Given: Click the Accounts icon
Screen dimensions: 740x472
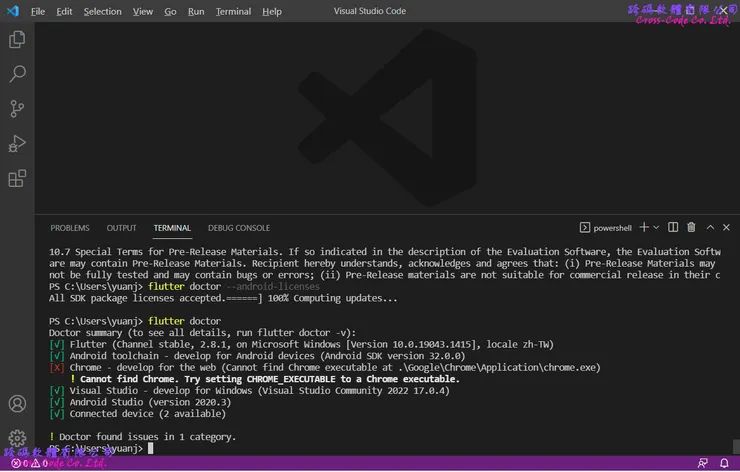Looking at the screenshot, I should coord(17,404).
